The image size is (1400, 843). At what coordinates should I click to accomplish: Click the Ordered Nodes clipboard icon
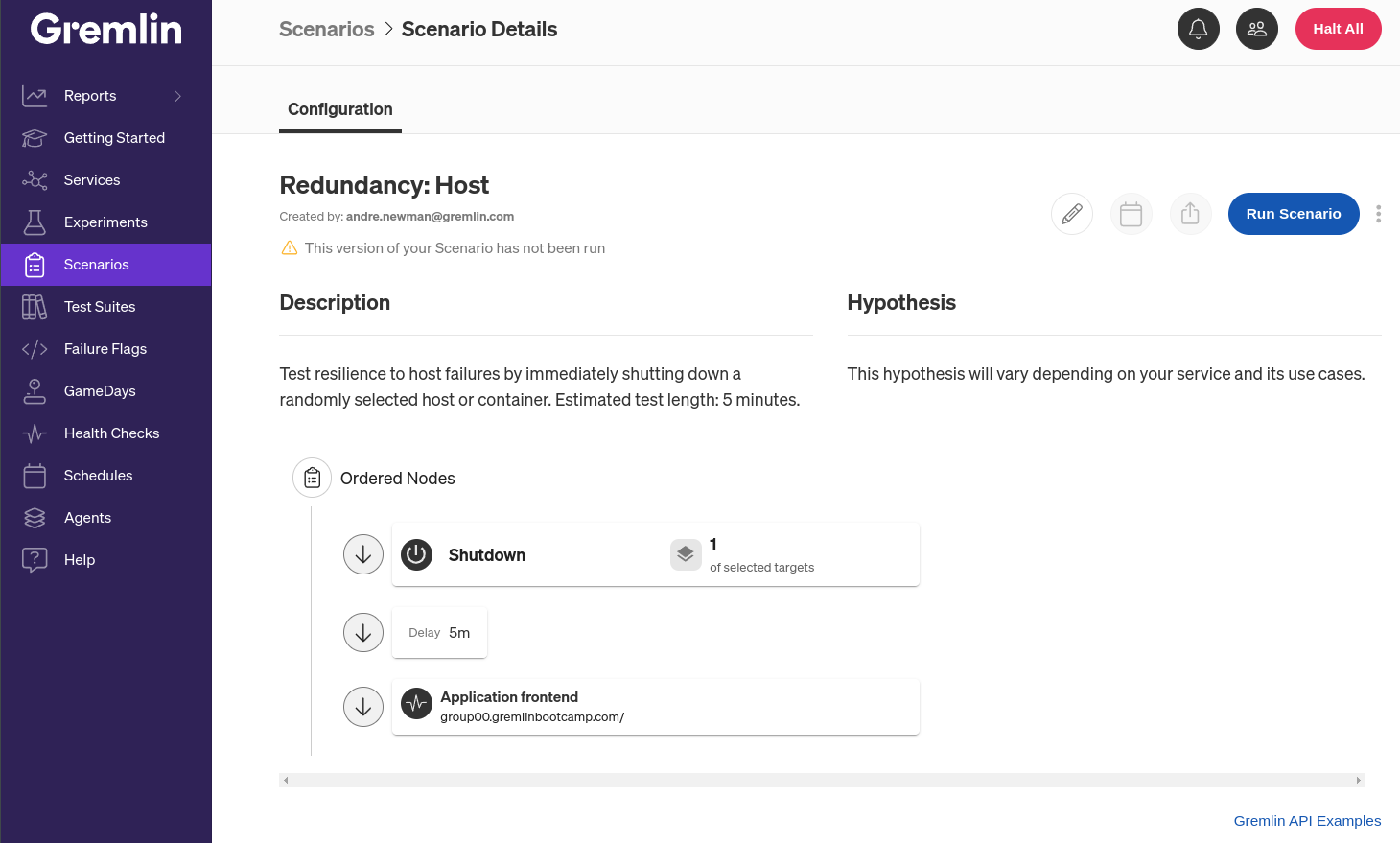313,478
